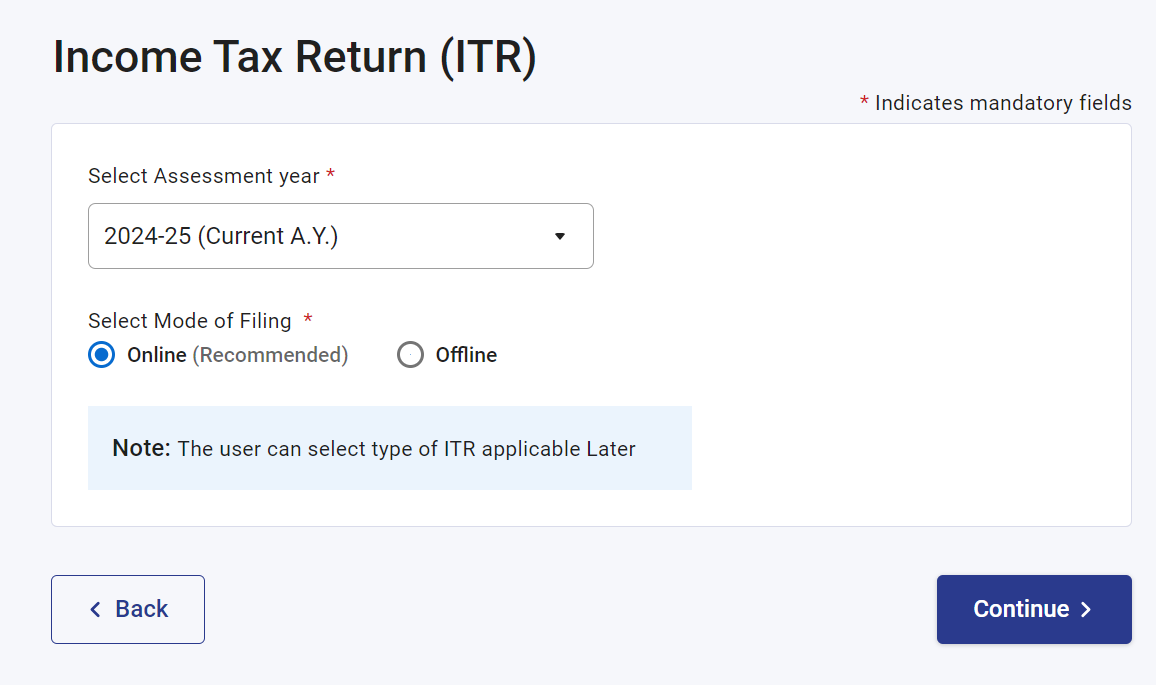1156x685 pixels.
Task: Choose the Offline radio button
Action: coord(410,355)
